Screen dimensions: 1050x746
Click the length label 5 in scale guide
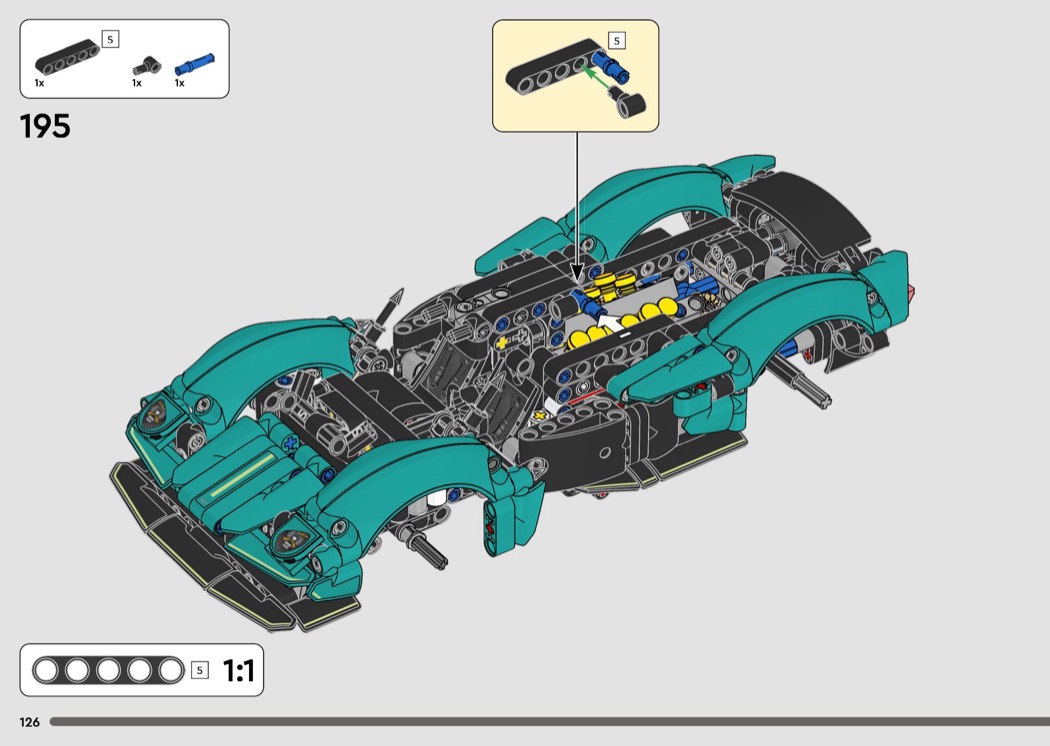199,670
